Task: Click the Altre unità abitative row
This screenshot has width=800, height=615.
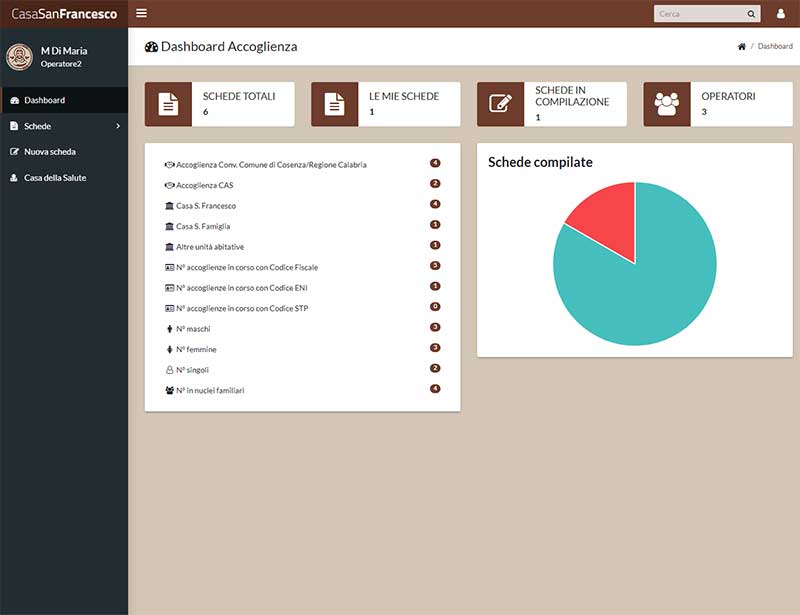Action: tap(303, 247)
